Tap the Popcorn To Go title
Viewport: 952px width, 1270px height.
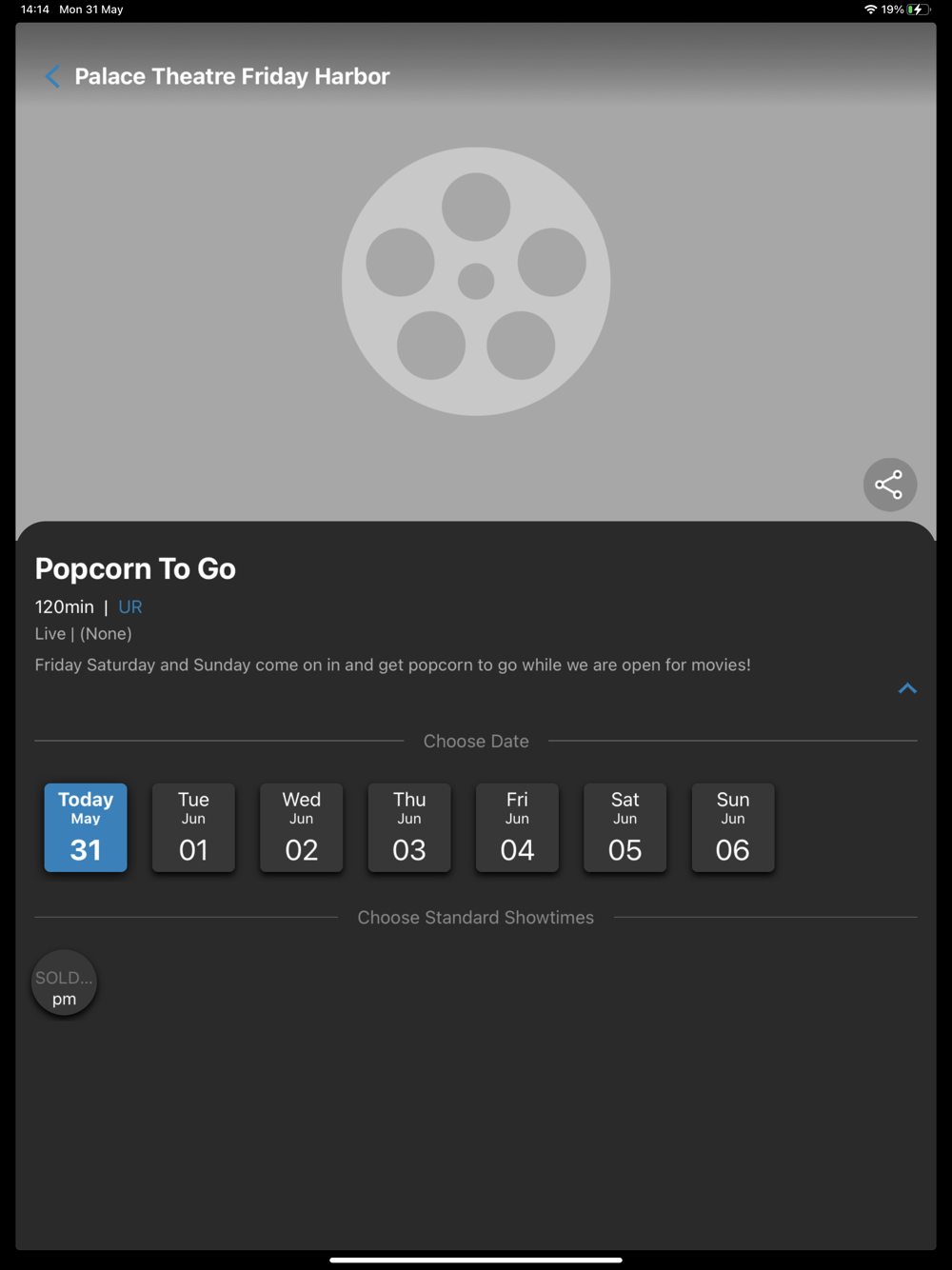135,568
